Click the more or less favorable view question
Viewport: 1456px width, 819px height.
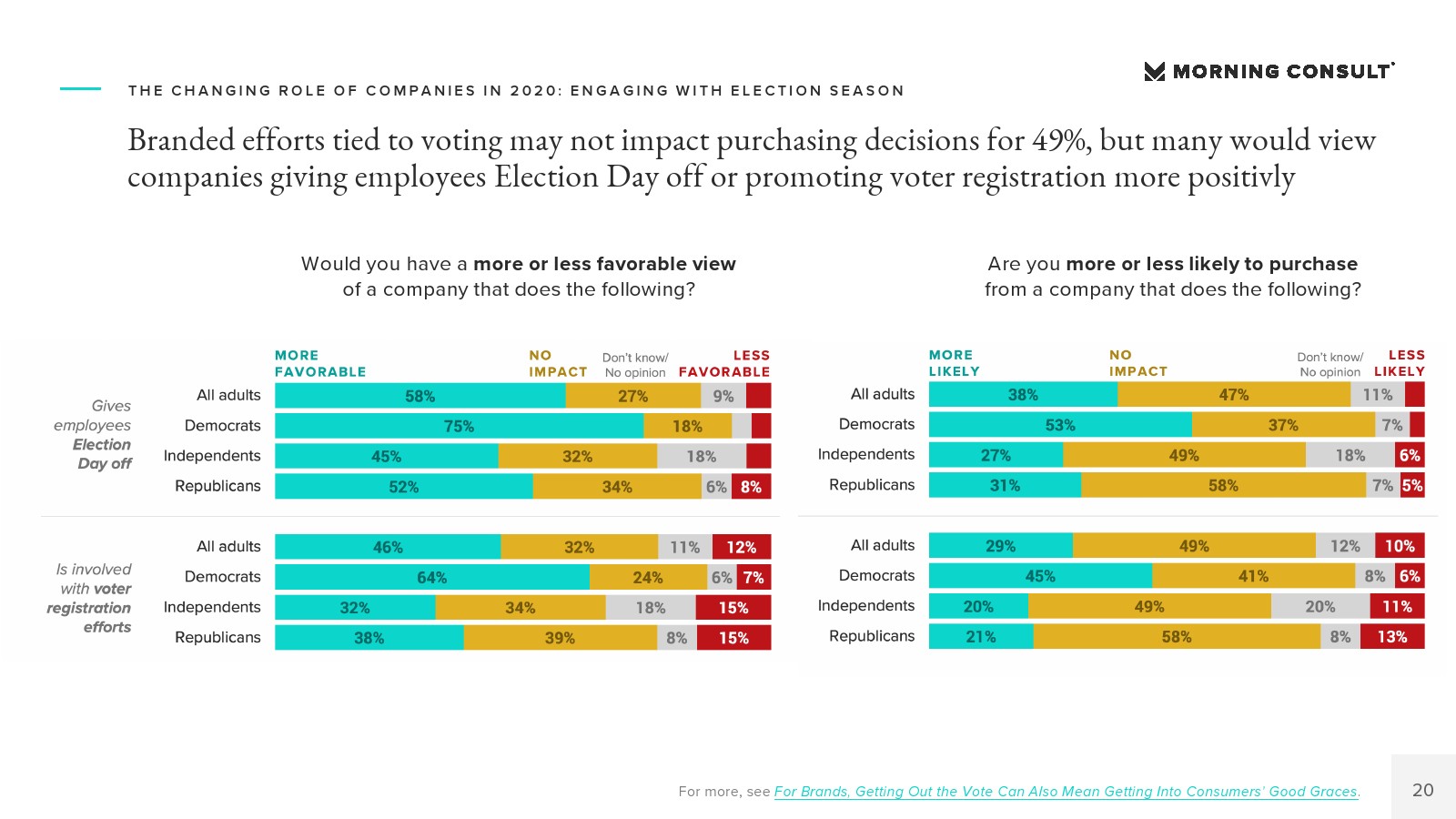click(x=518, y=276)
